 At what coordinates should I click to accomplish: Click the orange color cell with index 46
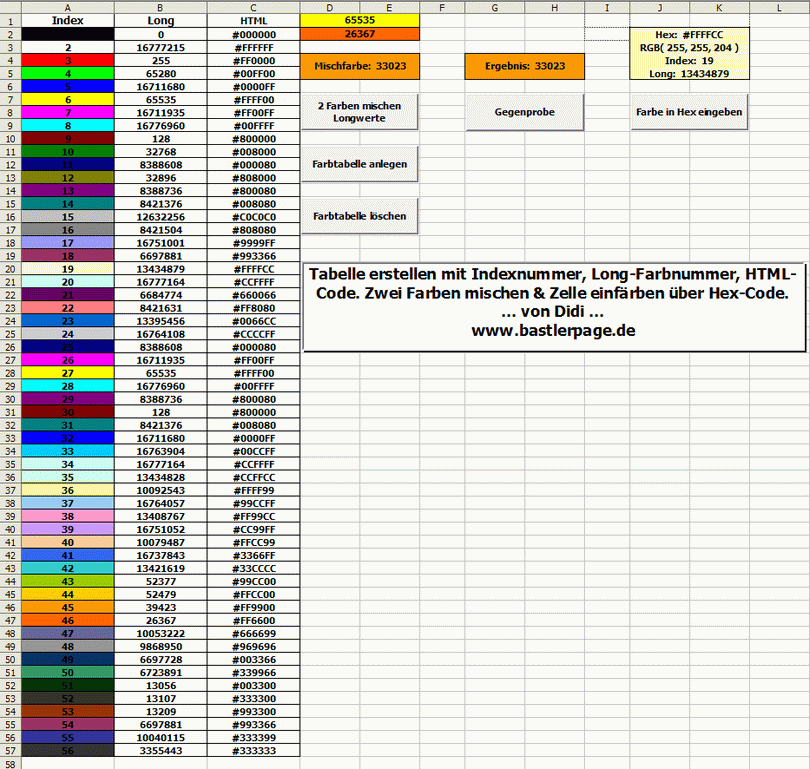point(68,620)
